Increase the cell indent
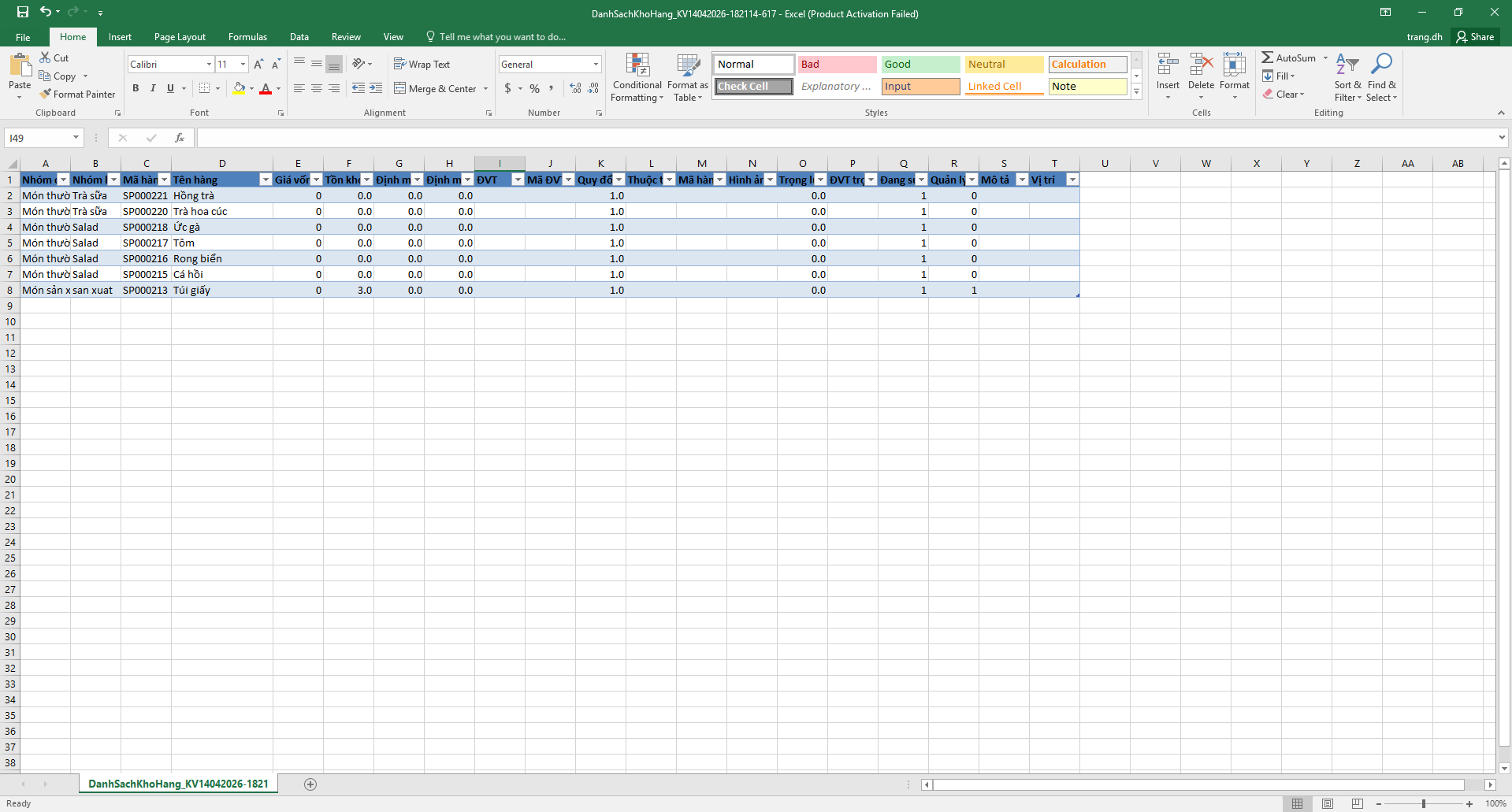This screenshot has height=812, width=1512. pyautogui.click(x=376, y=88)
